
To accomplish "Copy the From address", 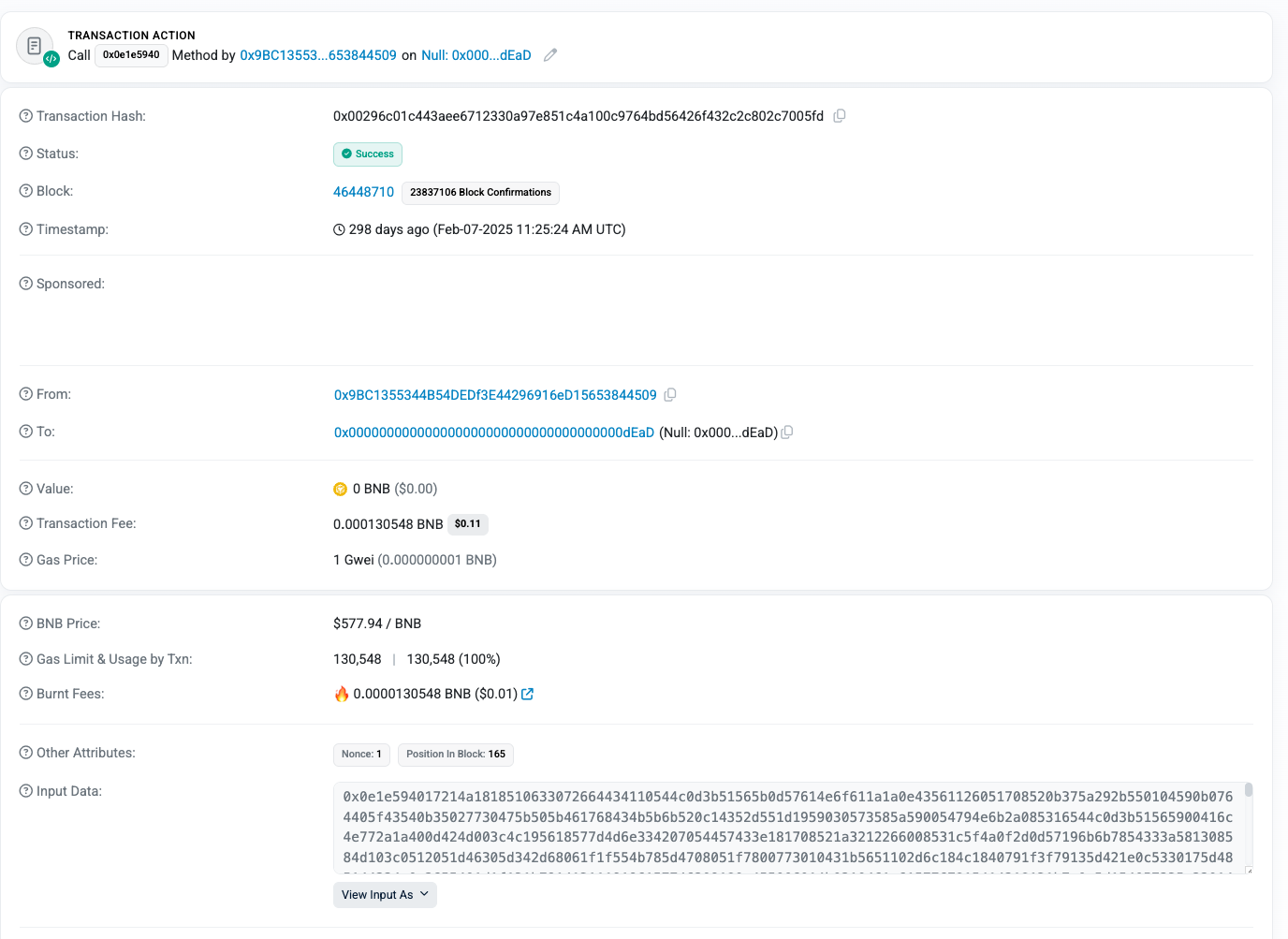I will (670, 394).
